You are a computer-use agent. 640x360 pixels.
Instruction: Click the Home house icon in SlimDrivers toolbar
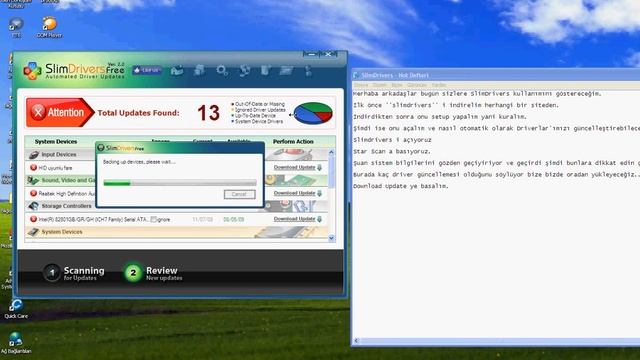point(177,71)
